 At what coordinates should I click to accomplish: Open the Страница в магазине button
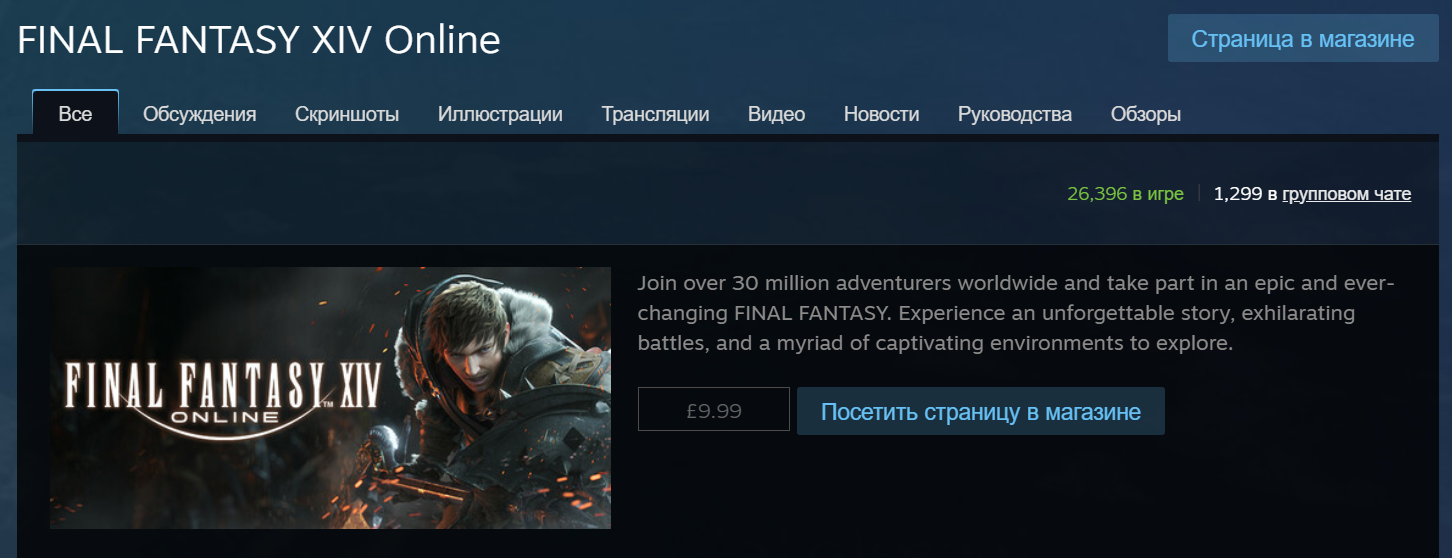(1303, 39)
